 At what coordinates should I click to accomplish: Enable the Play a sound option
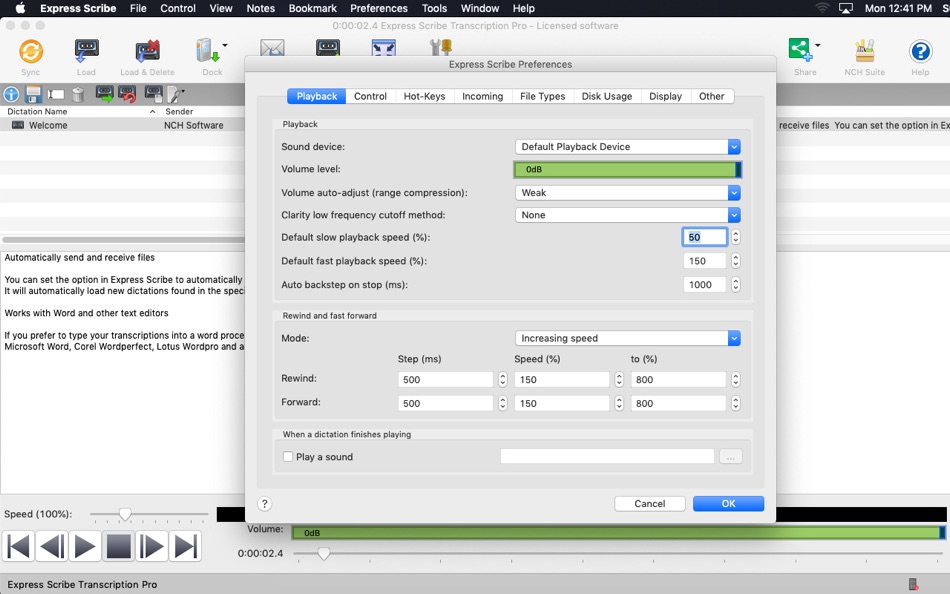[x=287, y=456]
